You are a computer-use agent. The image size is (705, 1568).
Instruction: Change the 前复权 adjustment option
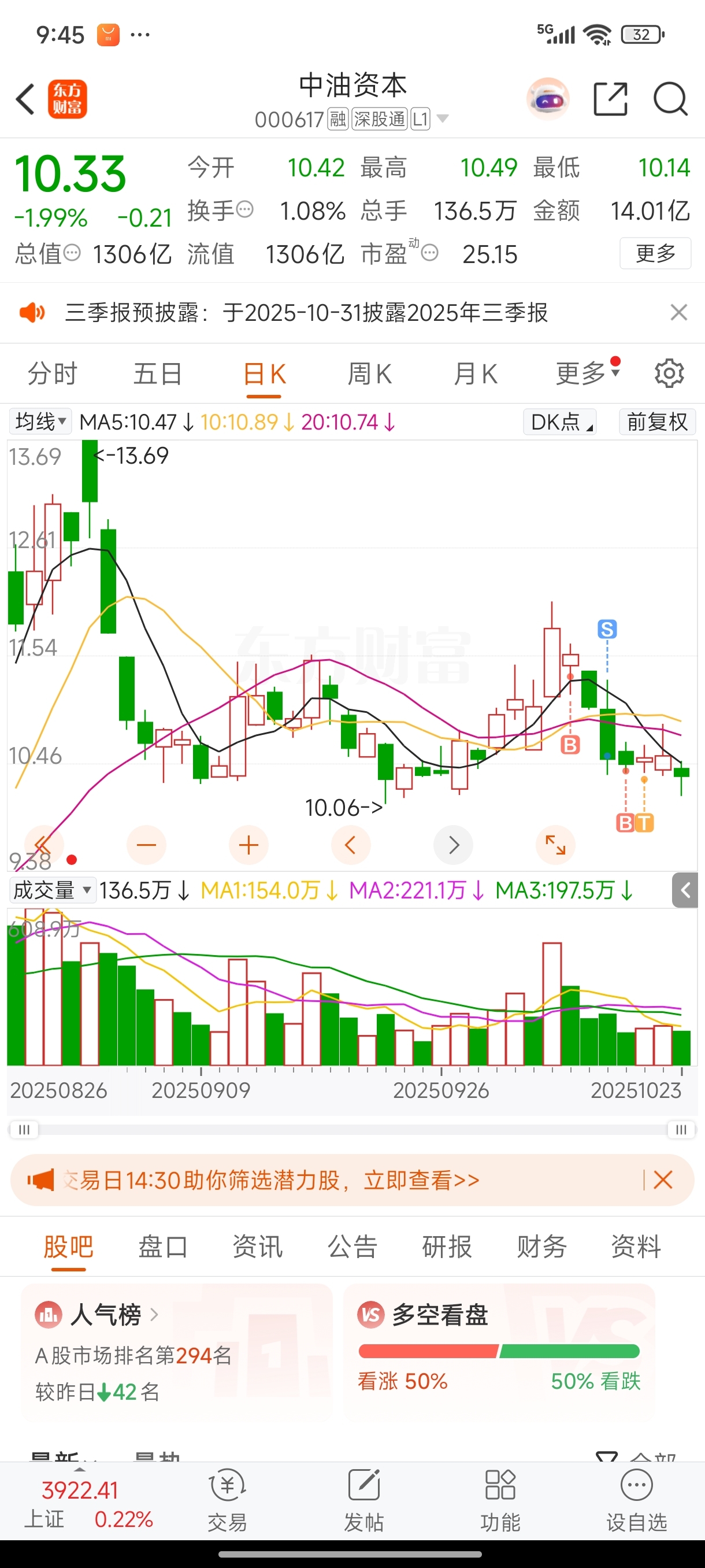click(x=657, y=421)
